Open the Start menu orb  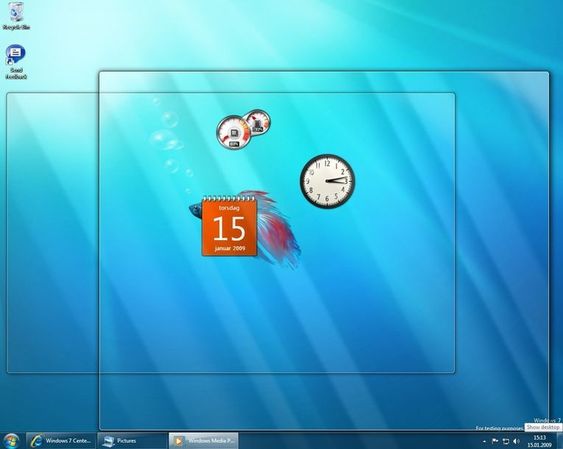[x=11, y=440]
